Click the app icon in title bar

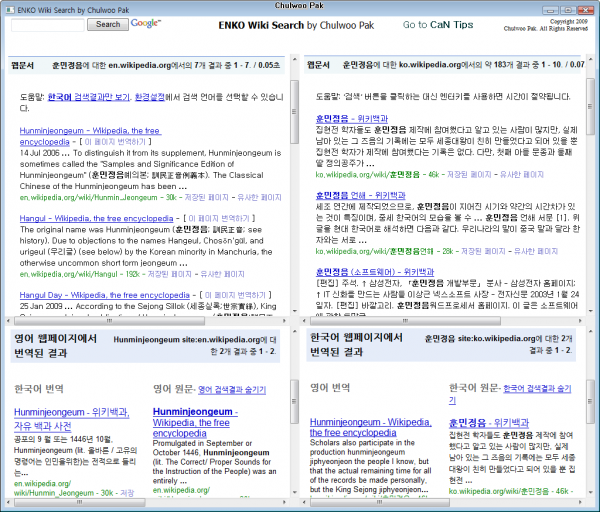(10, 10)
